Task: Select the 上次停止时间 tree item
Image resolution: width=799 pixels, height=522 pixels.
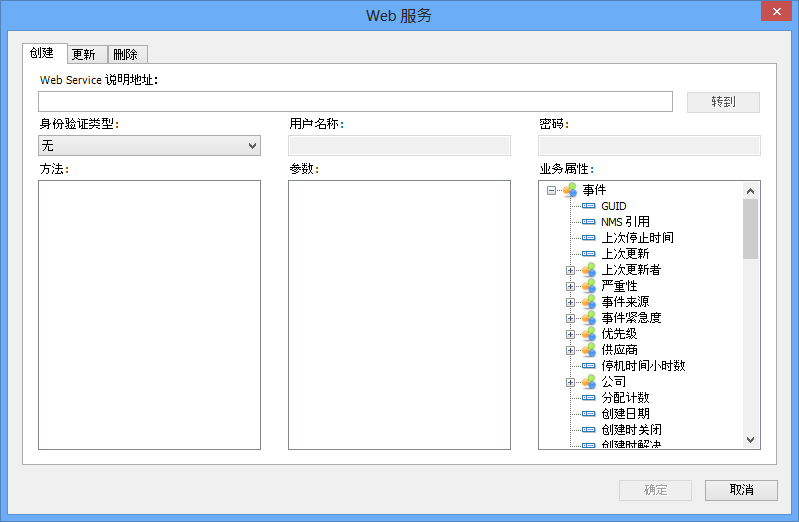Action: [637, 238]
